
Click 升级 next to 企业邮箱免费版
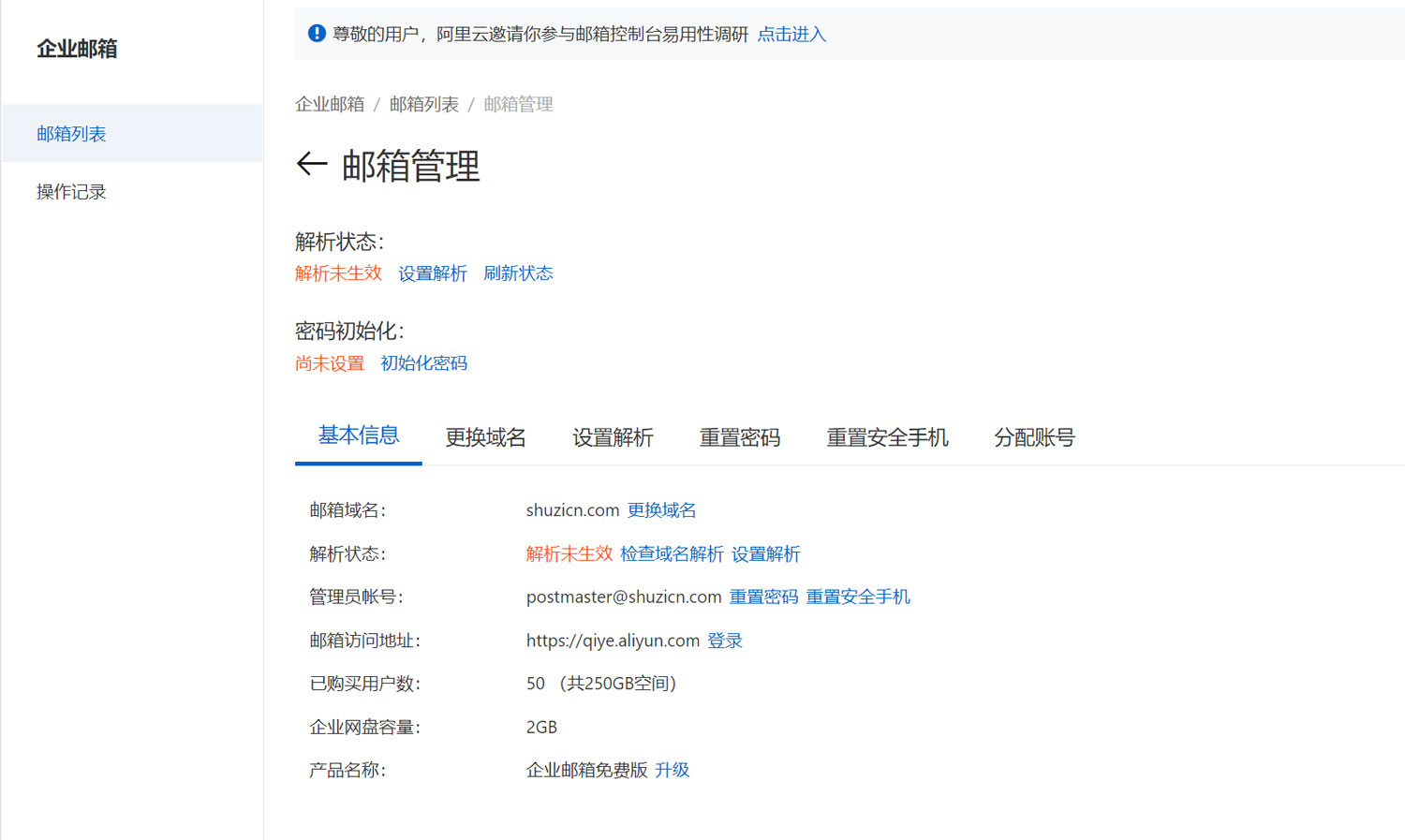pos(672,770)
